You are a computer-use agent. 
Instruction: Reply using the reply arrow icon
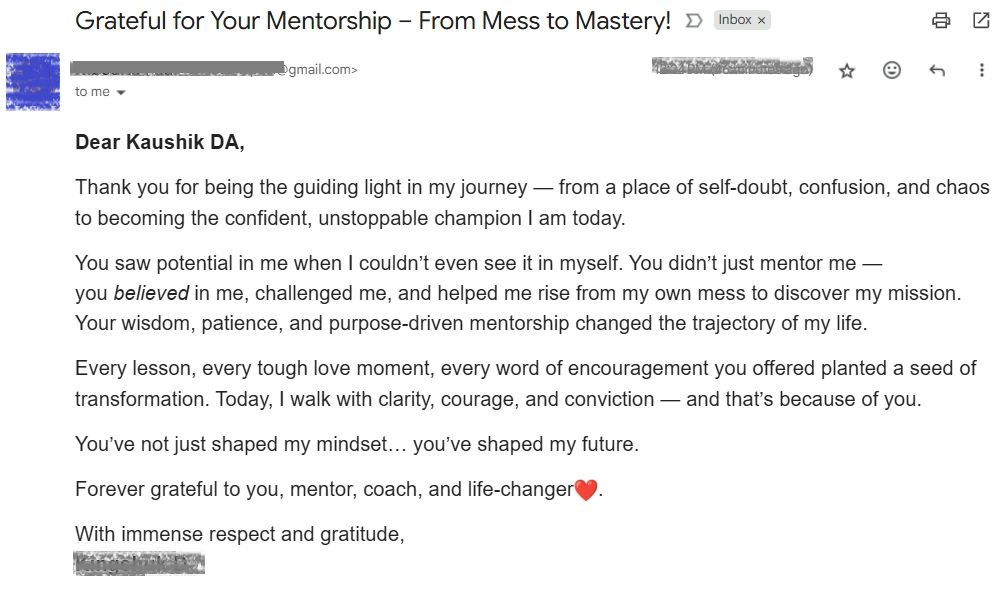point(937,70)
